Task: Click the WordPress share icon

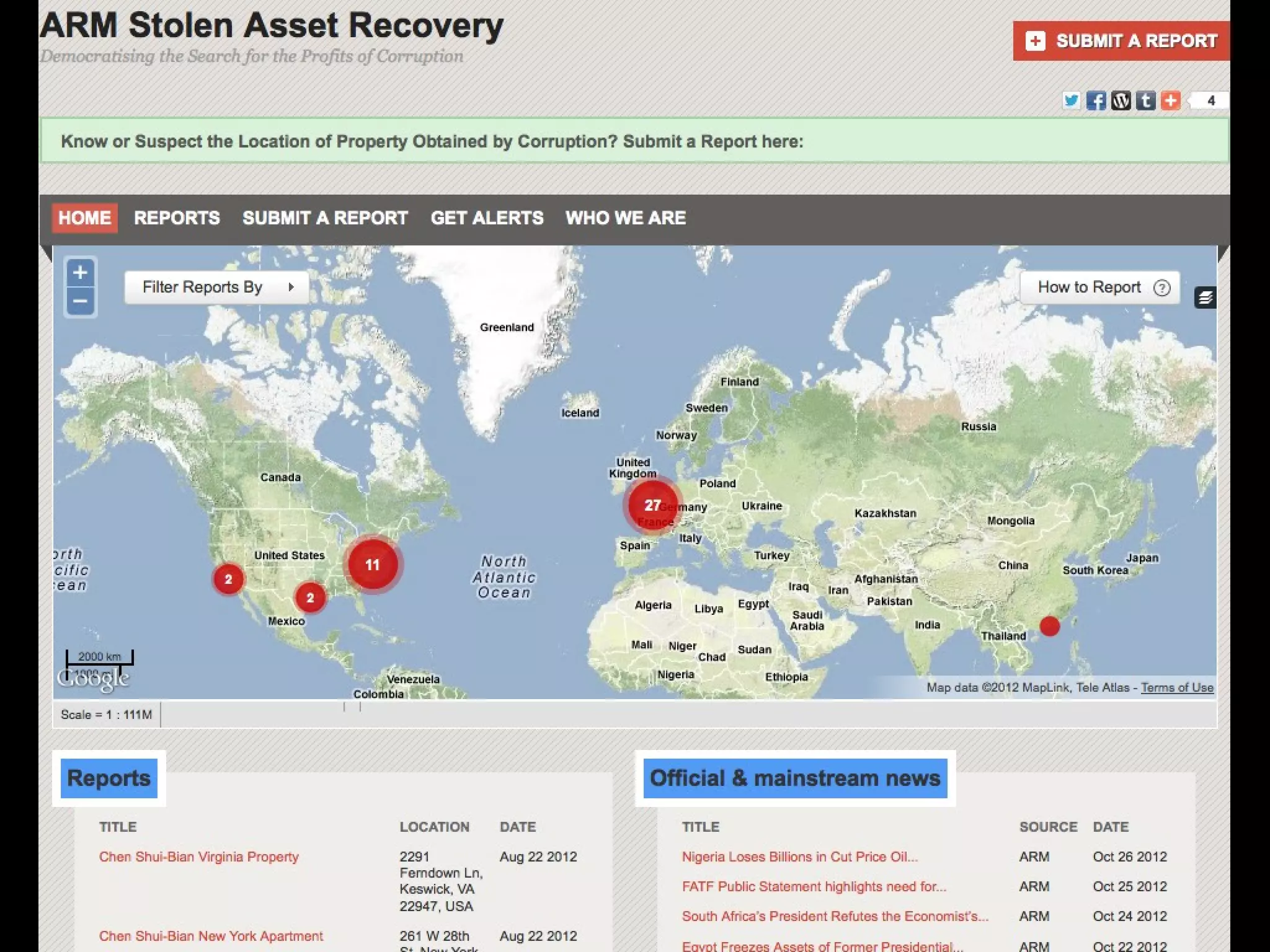Action: pos(1121,100)
